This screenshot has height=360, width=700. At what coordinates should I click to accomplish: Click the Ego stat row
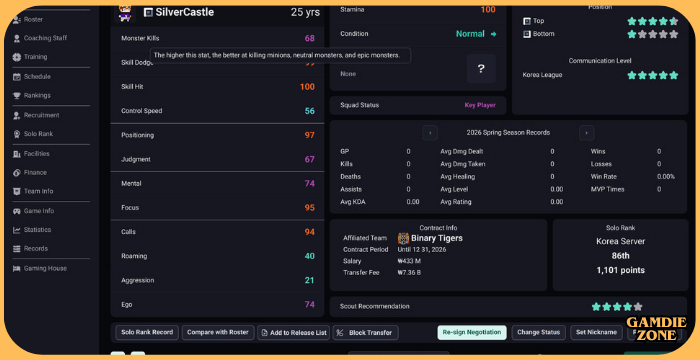point(217,305)
